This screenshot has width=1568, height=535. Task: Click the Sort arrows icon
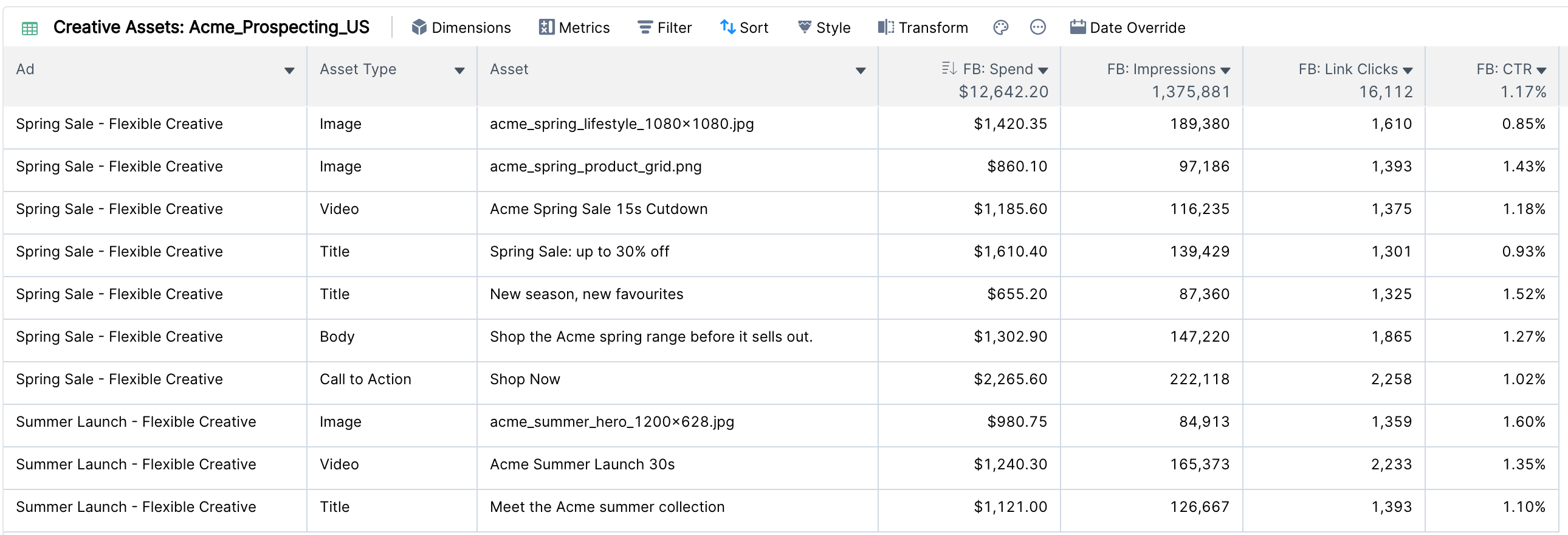pyautogui.click(x=727, y=27)
